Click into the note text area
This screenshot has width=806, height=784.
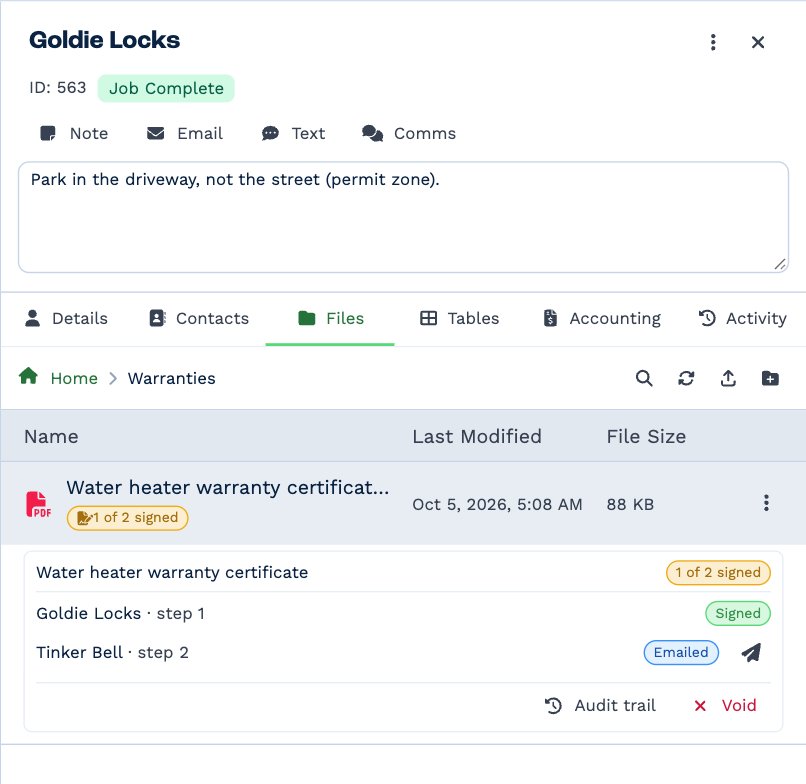coord(403,217)
